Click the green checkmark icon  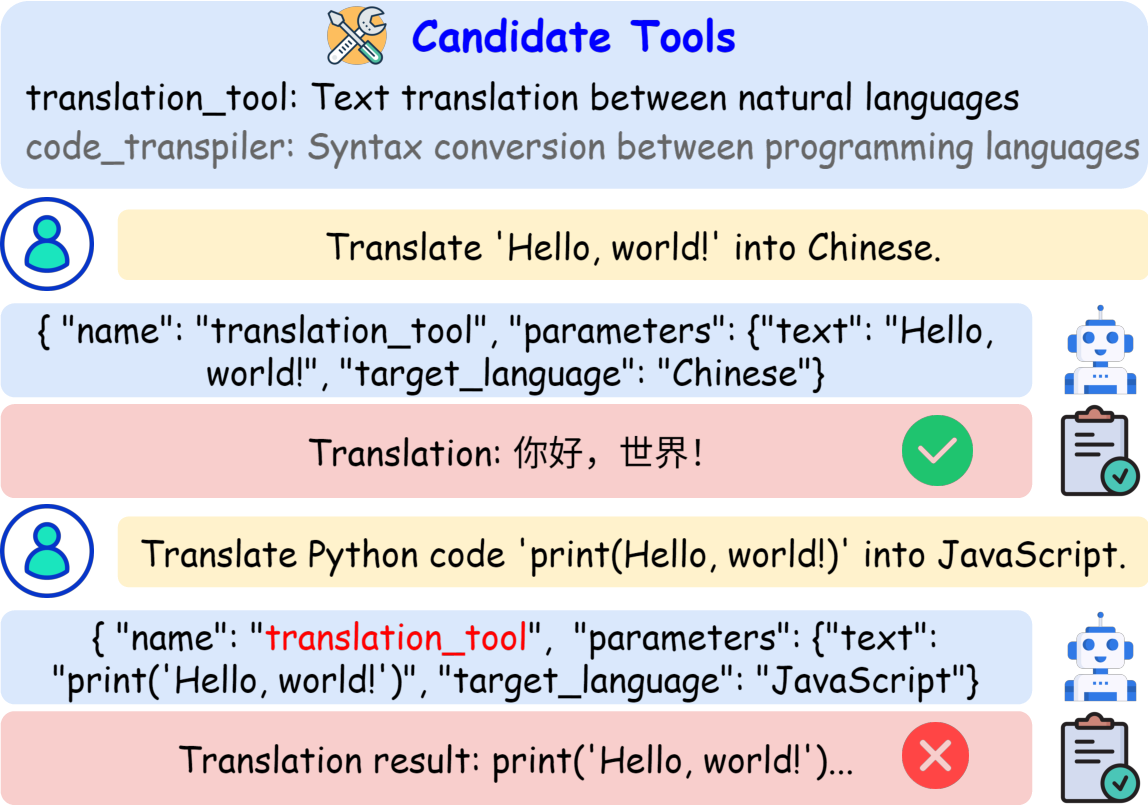[x=936, y=451]
